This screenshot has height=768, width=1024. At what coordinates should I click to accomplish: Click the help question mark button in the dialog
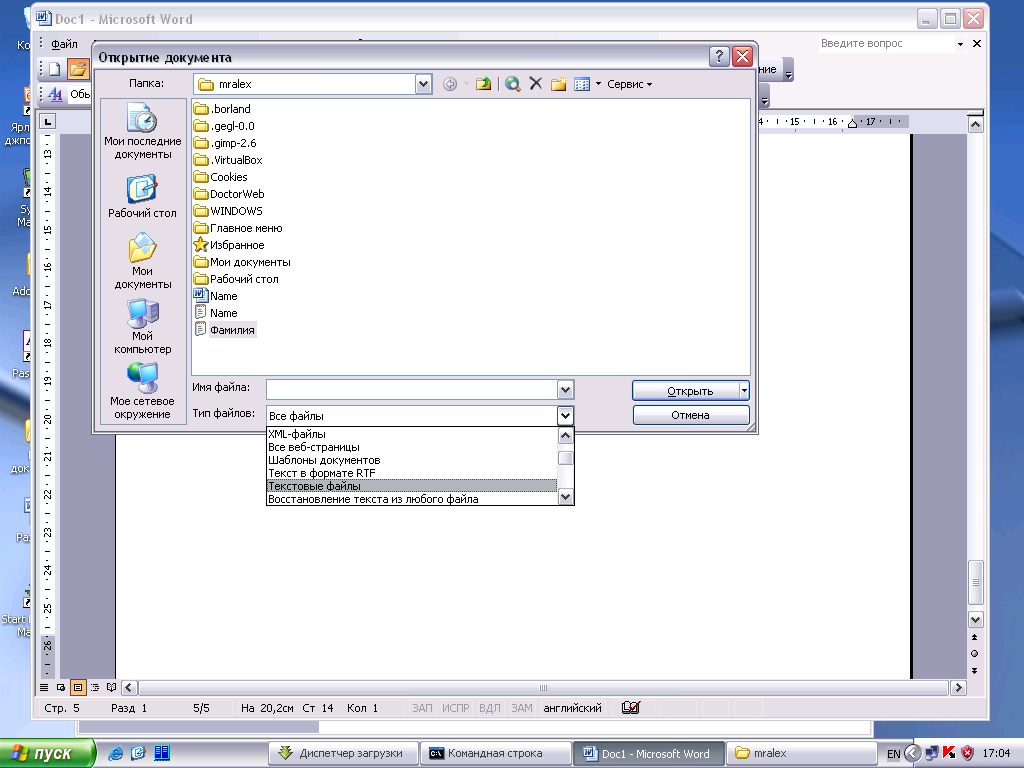[x=719, y=57]
